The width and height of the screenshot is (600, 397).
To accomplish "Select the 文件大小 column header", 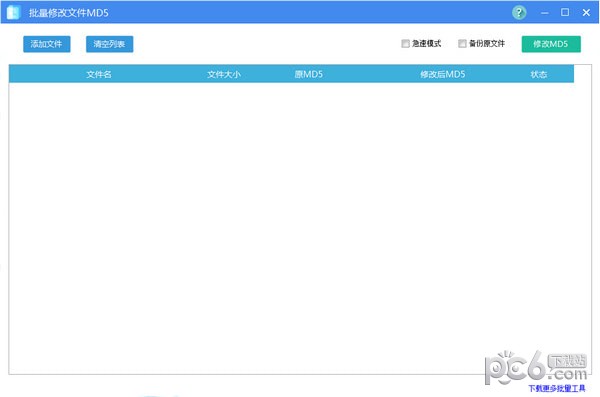I will 224,74.
